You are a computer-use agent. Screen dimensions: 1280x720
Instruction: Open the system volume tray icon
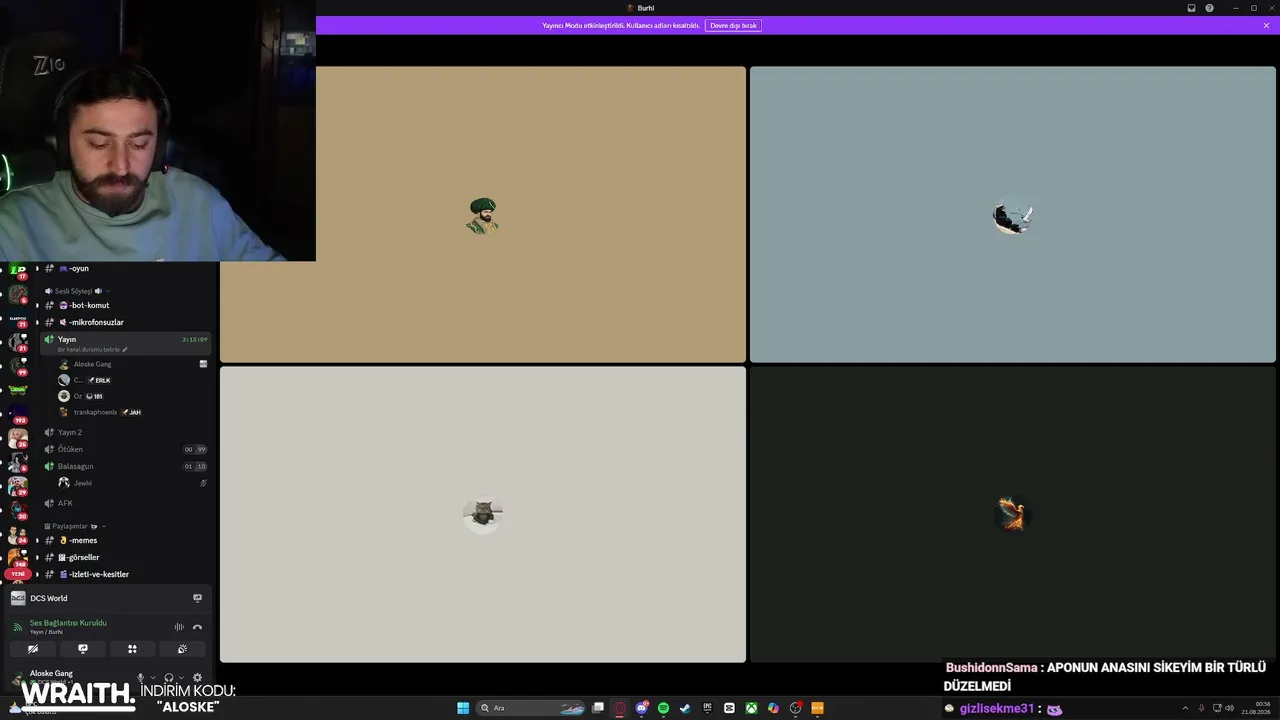tap(1229, 708)
